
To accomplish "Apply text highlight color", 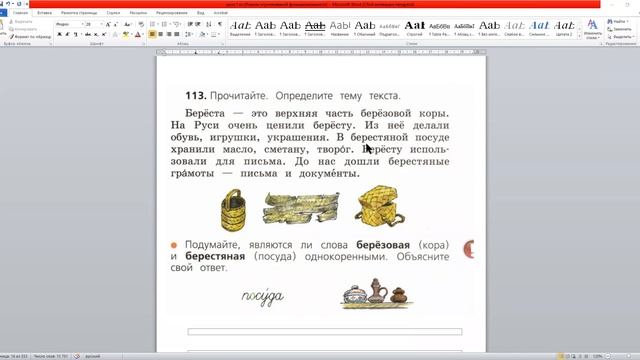I will pos(126,35).
